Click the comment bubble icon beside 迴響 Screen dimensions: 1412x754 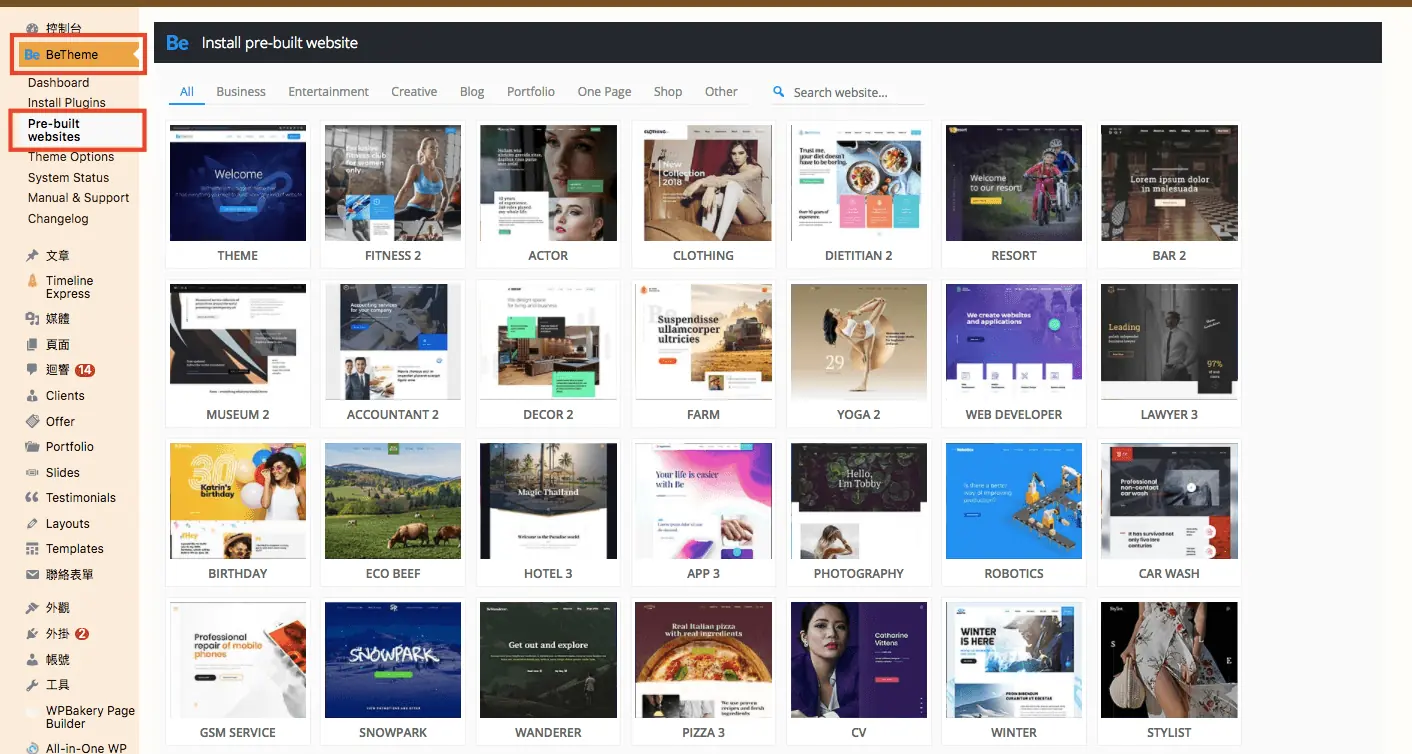pos(33,370)
